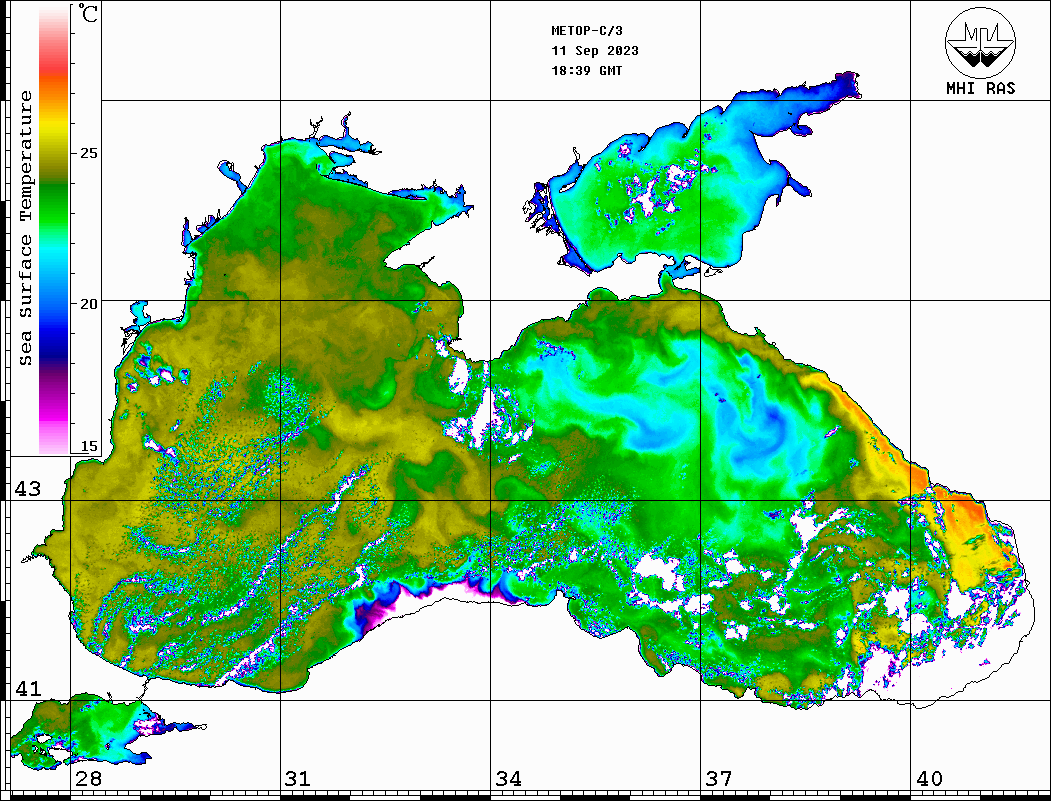Click longitude label 34

click(508, 779)
